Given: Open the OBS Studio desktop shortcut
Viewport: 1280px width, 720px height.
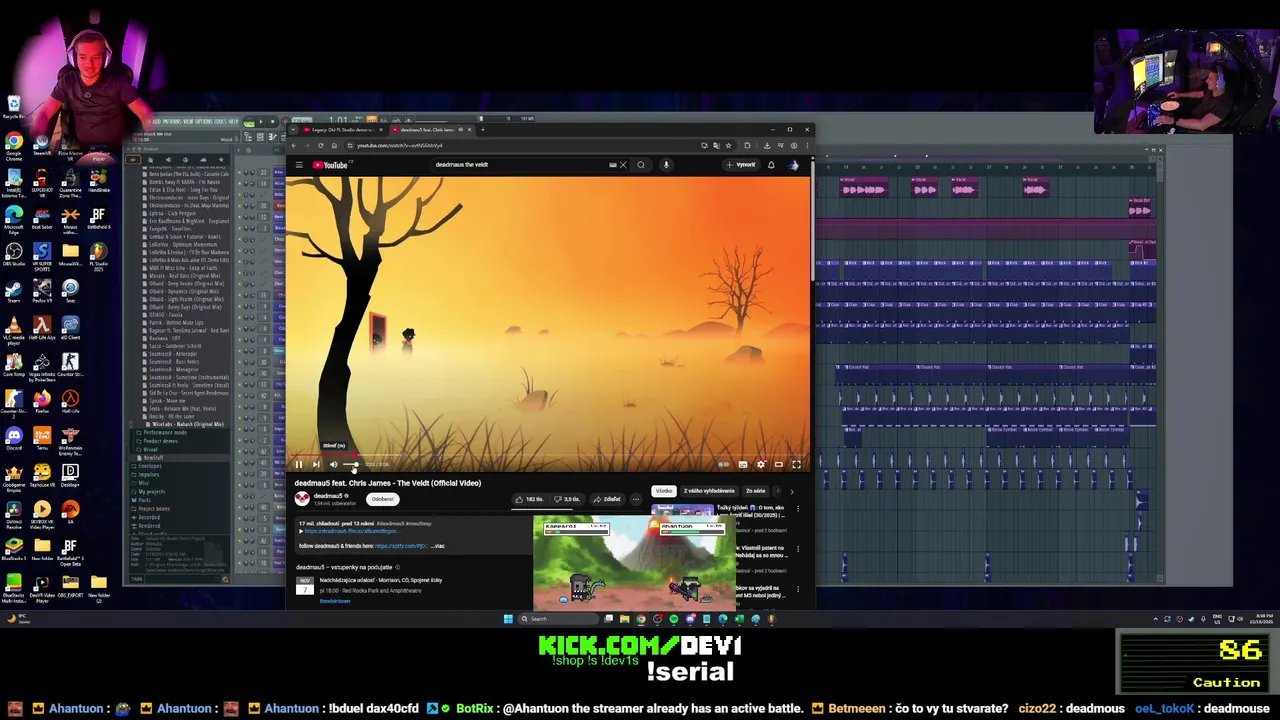Looking at the screenshot, I should [14, 255].
